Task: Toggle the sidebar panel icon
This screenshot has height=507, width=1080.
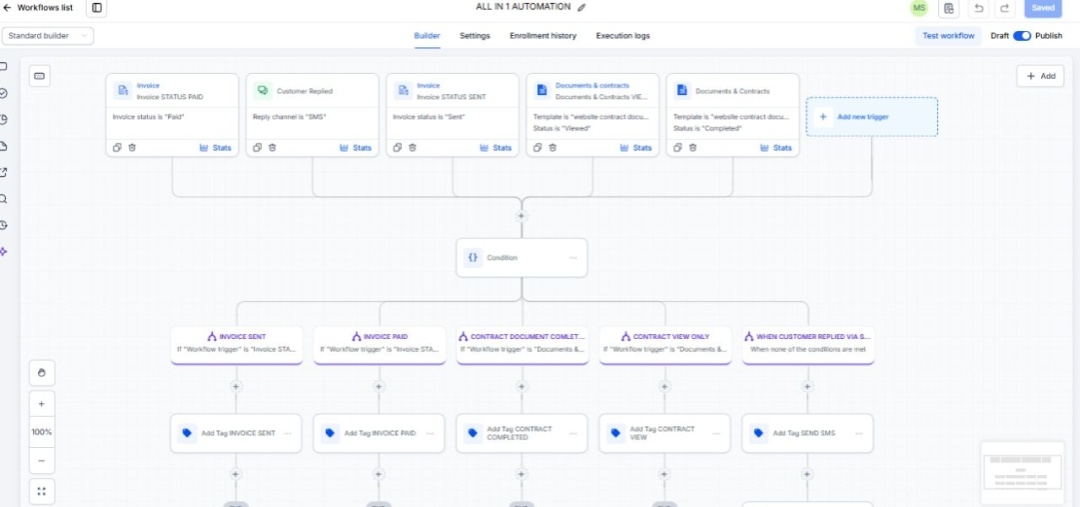Action: click(96, 8)
